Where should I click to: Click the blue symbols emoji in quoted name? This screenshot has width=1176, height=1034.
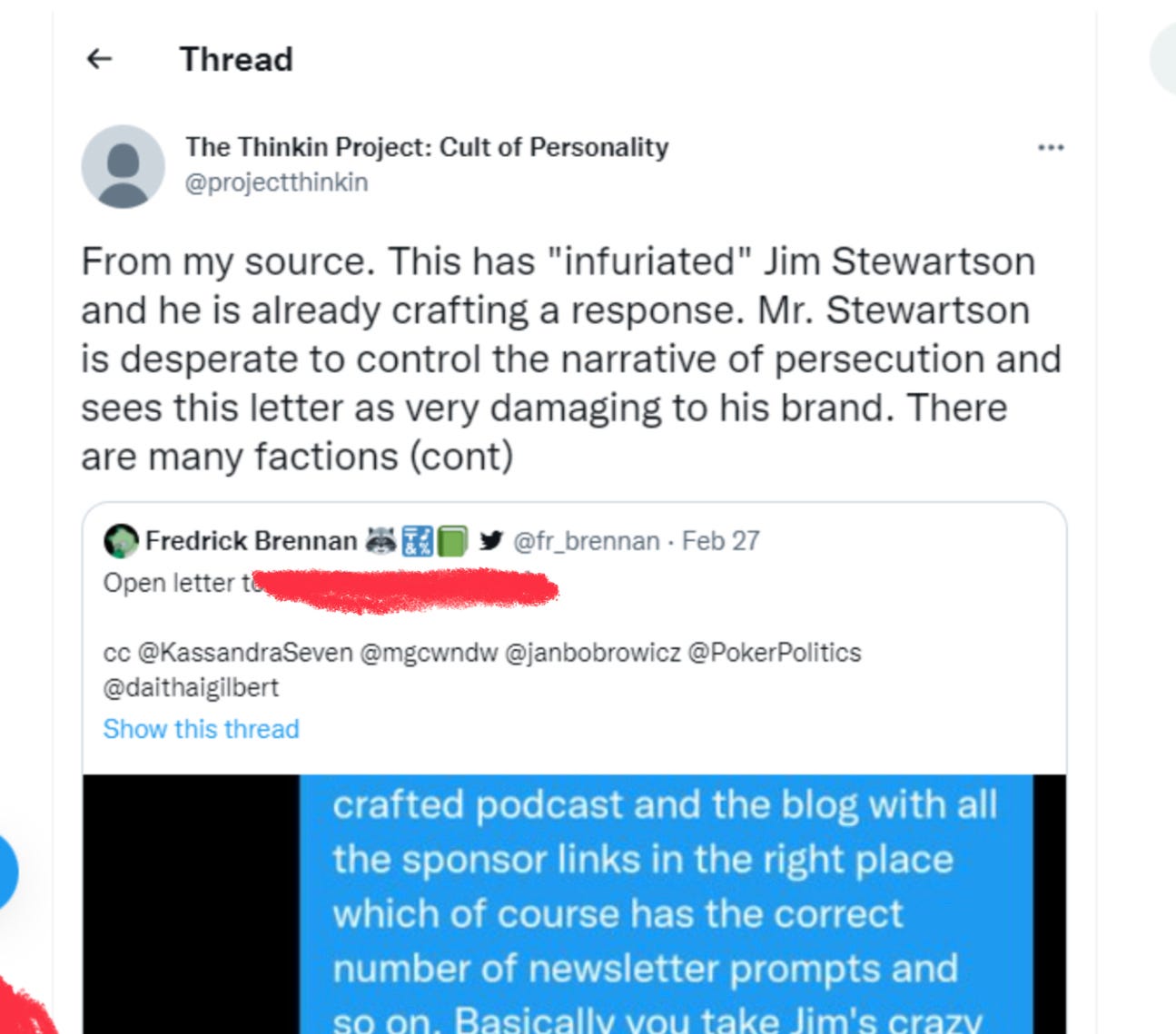point(417,541)
